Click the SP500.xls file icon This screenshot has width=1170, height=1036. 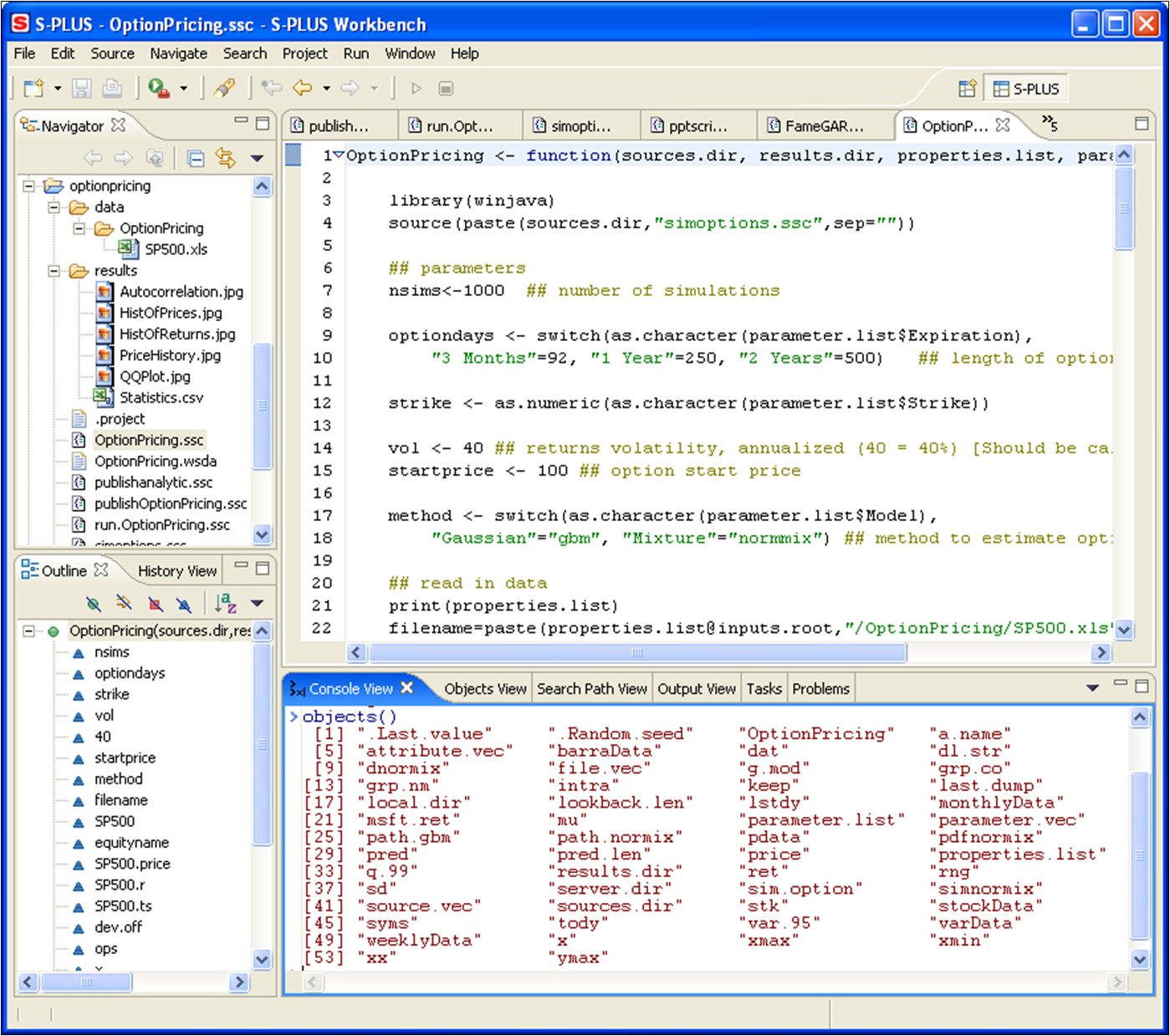tap(128, 248)
